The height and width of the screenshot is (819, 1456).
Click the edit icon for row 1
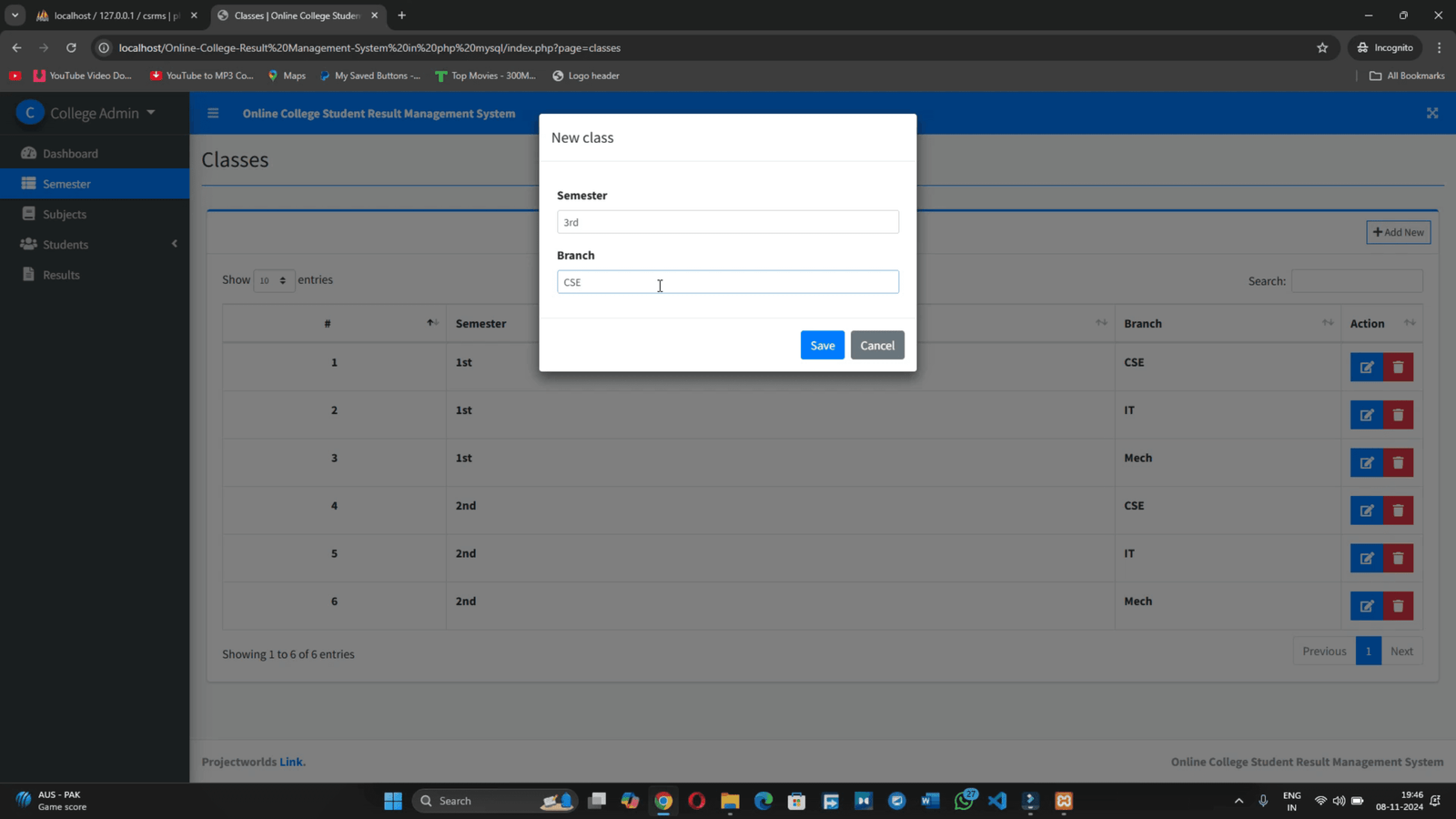[x=1366, y=368]
